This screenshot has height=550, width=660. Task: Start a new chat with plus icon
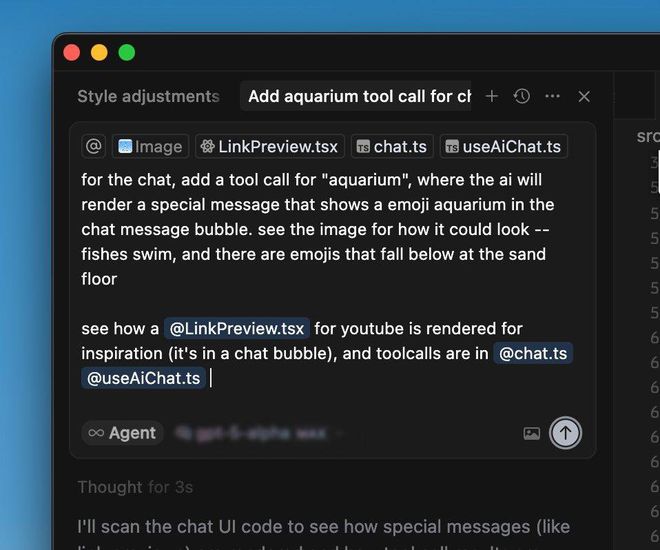(491, 96)
